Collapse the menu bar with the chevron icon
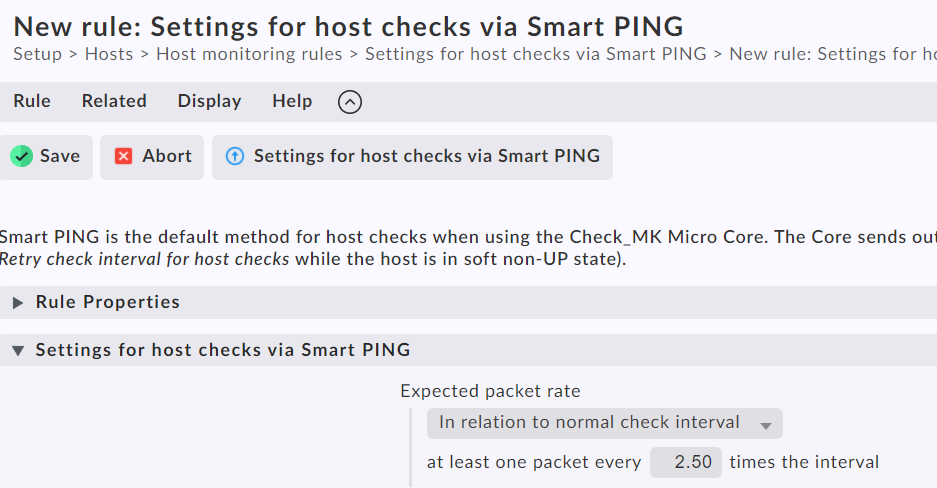The width and height of the screenshot is (937, 488). coord(349,101)
